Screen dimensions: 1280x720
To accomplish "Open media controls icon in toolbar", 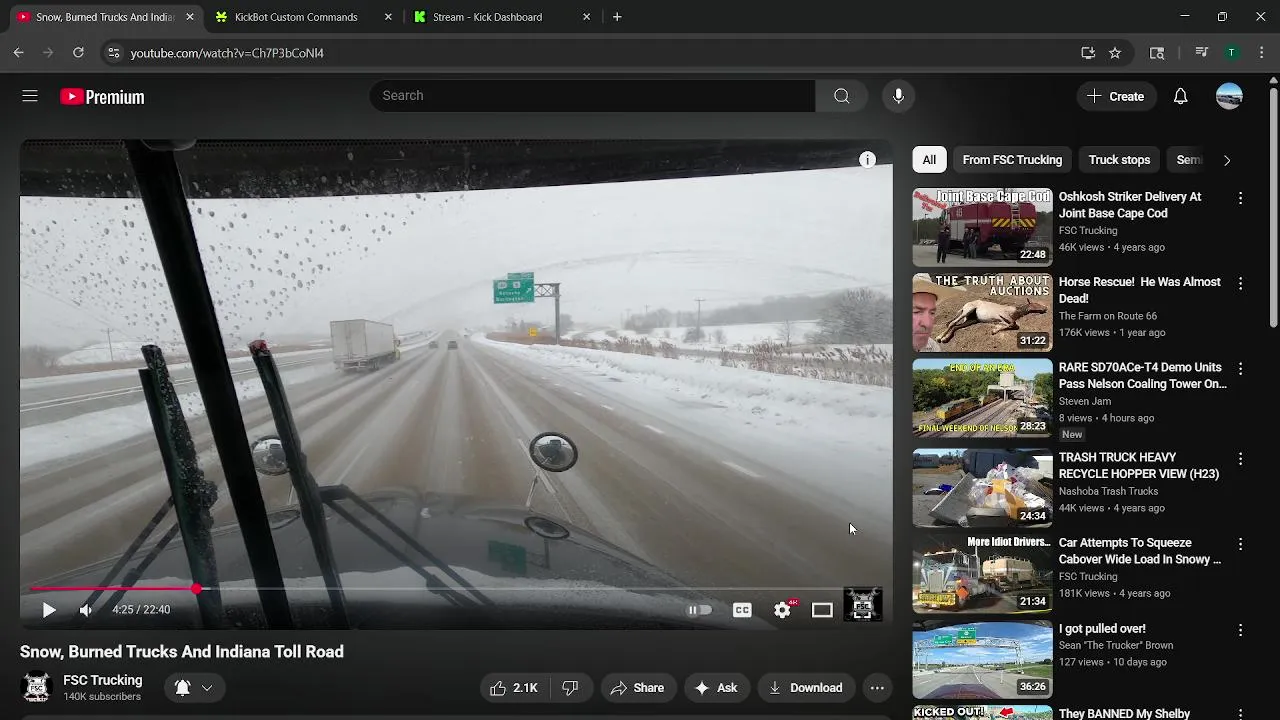I will pyautogui.click(x=1202, y=53).
